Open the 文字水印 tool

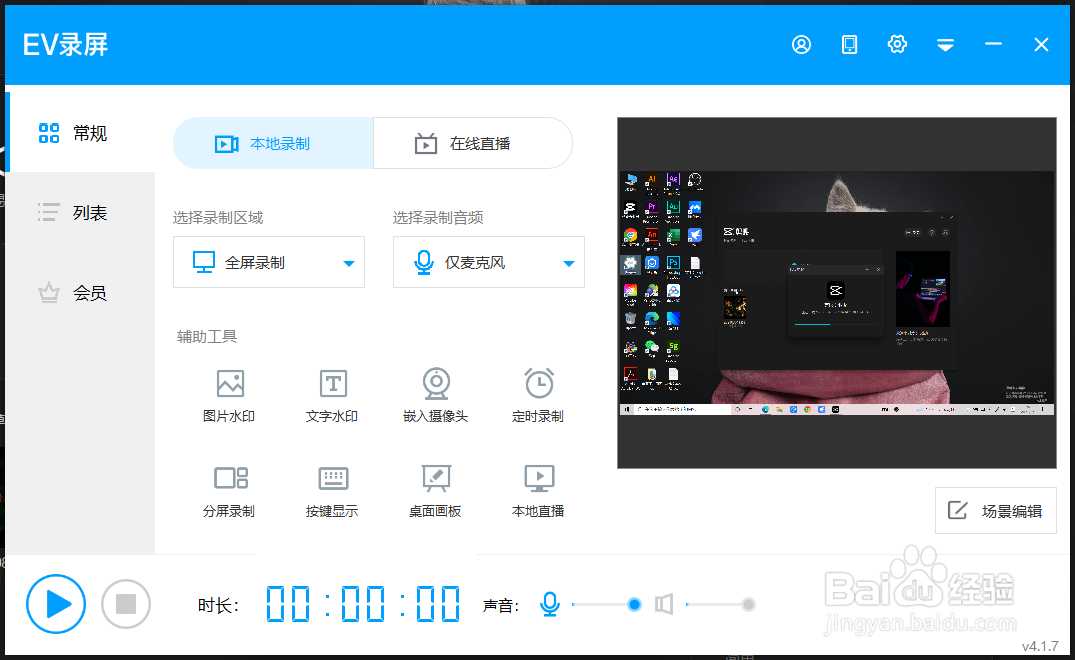(x=333, y=396)
